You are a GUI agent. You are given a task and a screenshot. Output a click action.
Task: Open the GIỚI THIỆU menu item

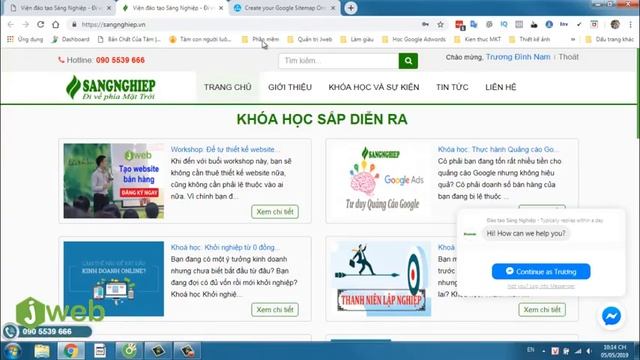pyautogui.click(x=290, y=87)
